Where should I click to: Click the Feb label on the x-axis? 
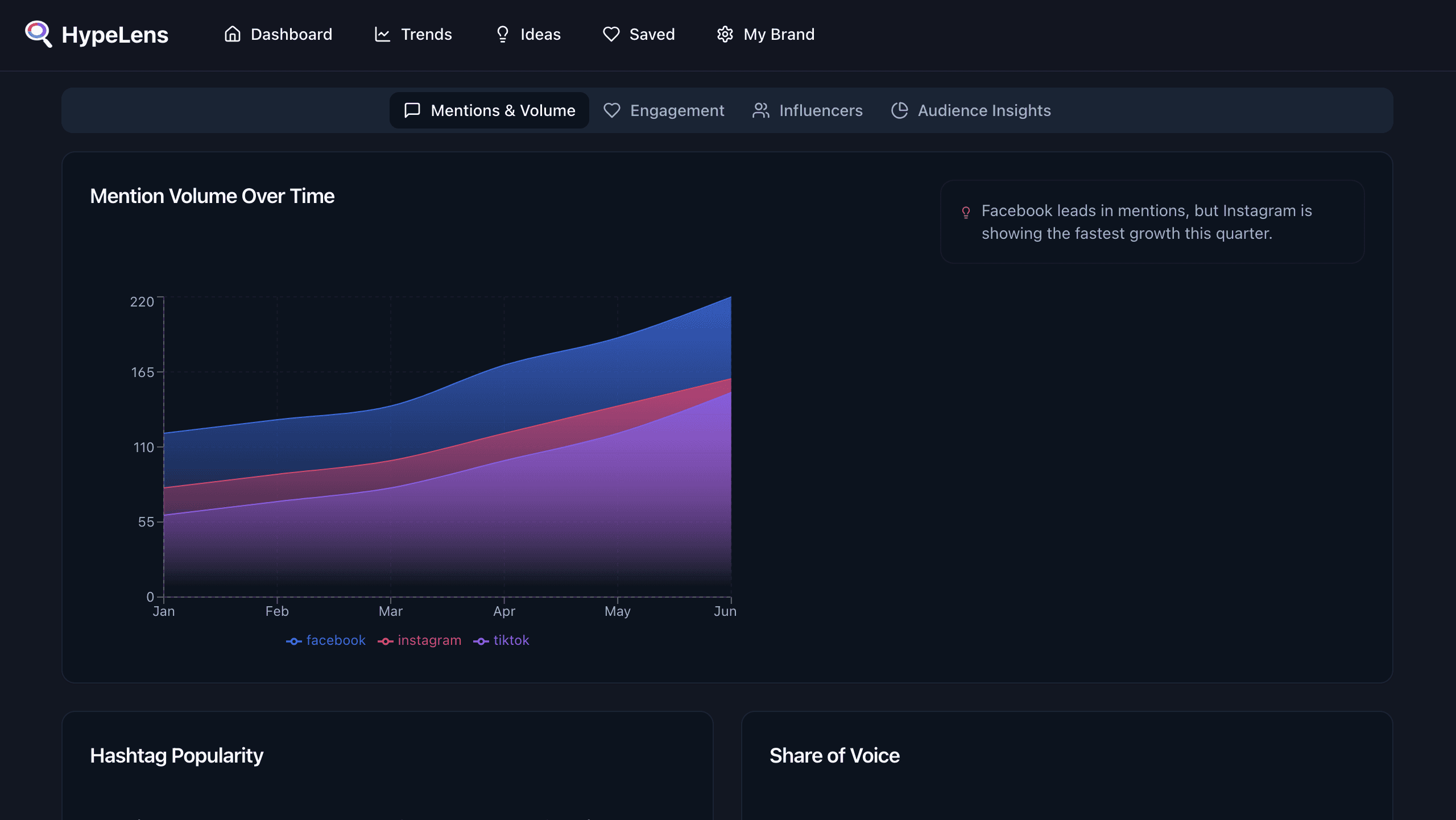pyautogui.click(x=277, y=611)
